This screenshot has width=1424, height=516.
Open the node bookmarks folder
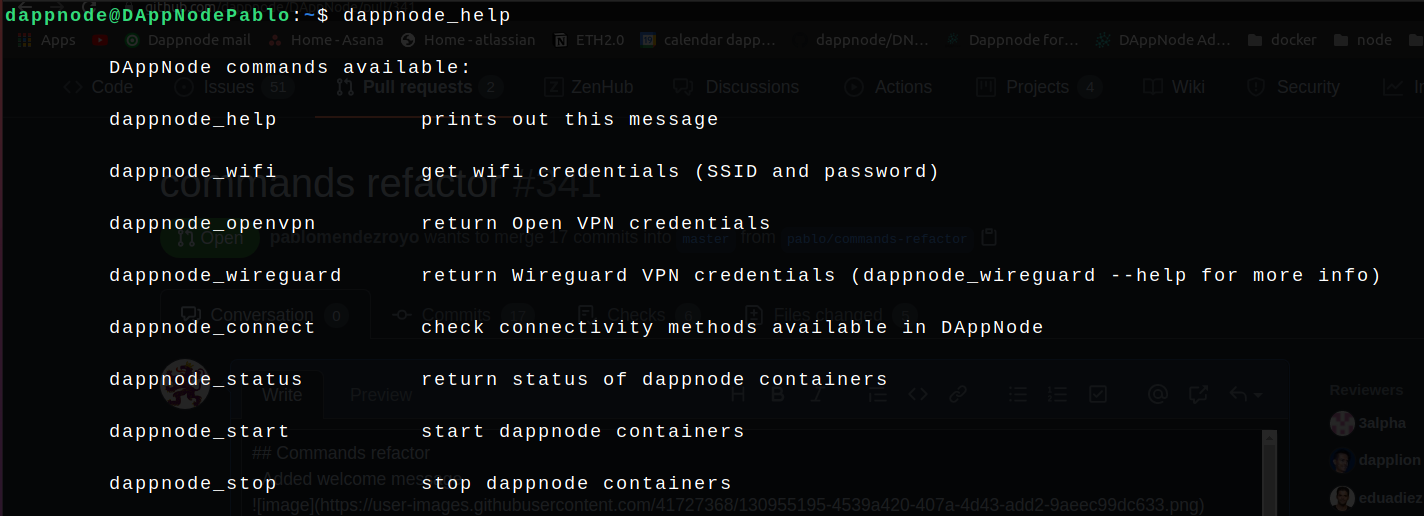pyautogui.click(x=1364, y=40)
